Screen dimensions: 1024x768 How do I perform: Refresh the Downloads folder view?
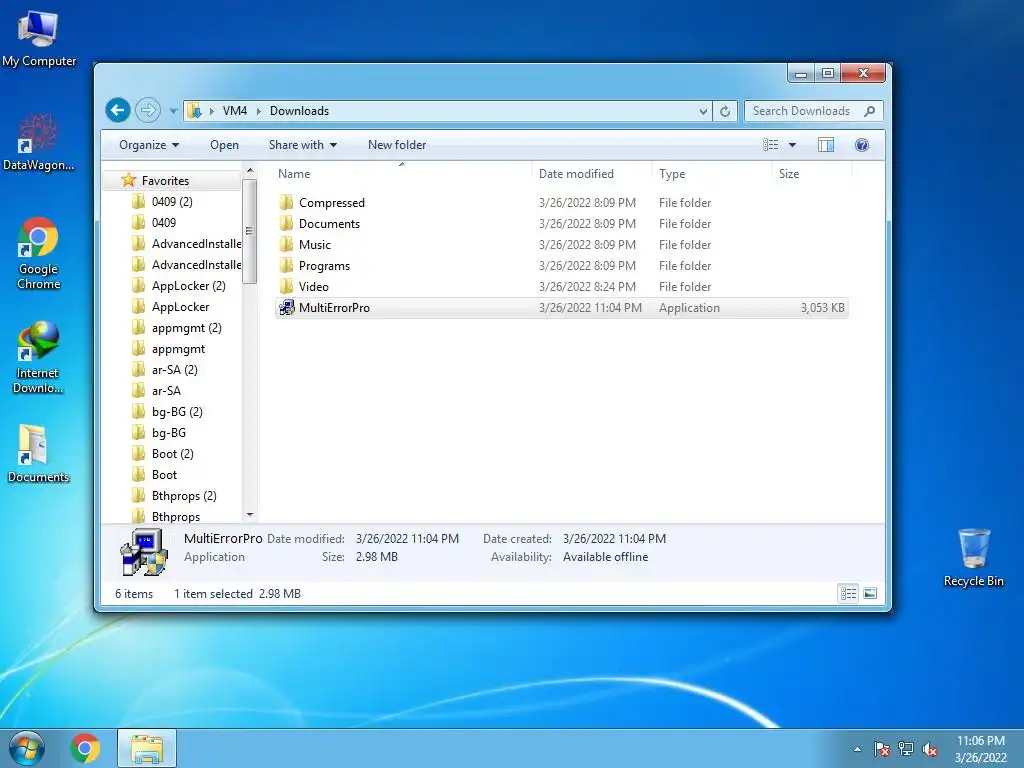725,111
